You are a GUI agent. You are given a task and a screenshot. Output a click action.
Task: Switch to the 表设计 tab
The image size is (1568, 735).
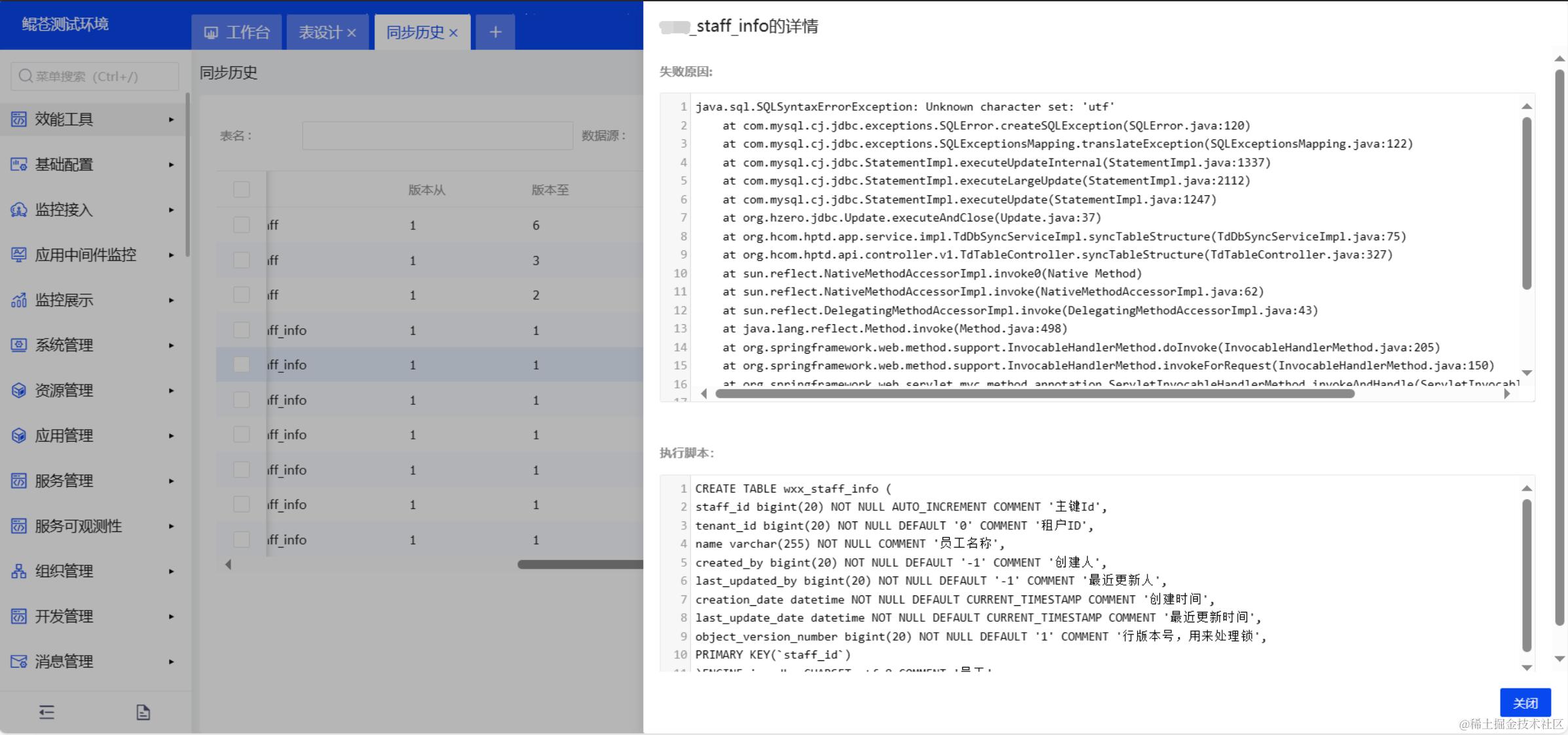[320, 32]
